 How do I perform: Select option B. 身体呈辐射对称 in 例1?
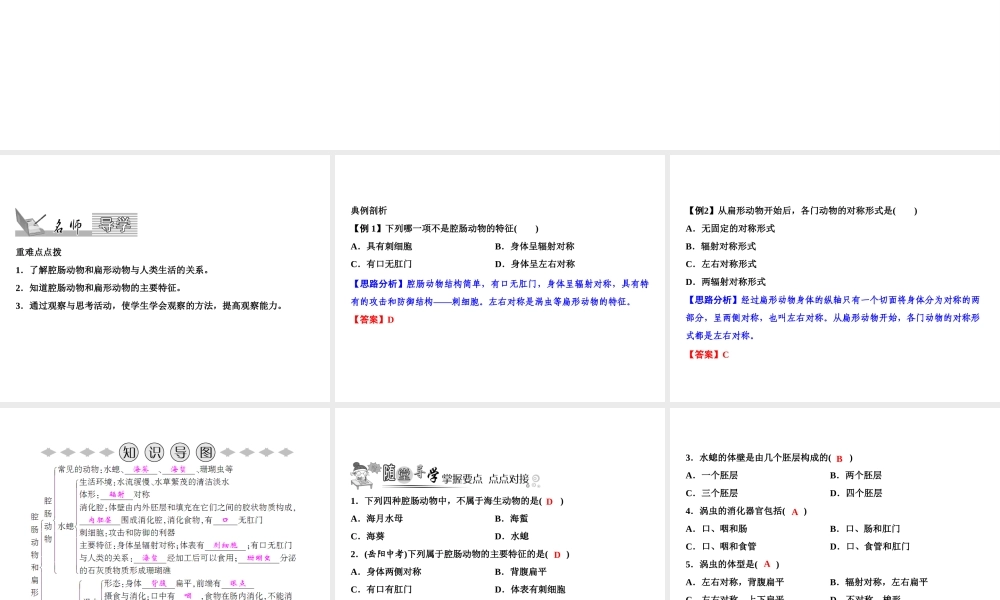coord(534,246)
